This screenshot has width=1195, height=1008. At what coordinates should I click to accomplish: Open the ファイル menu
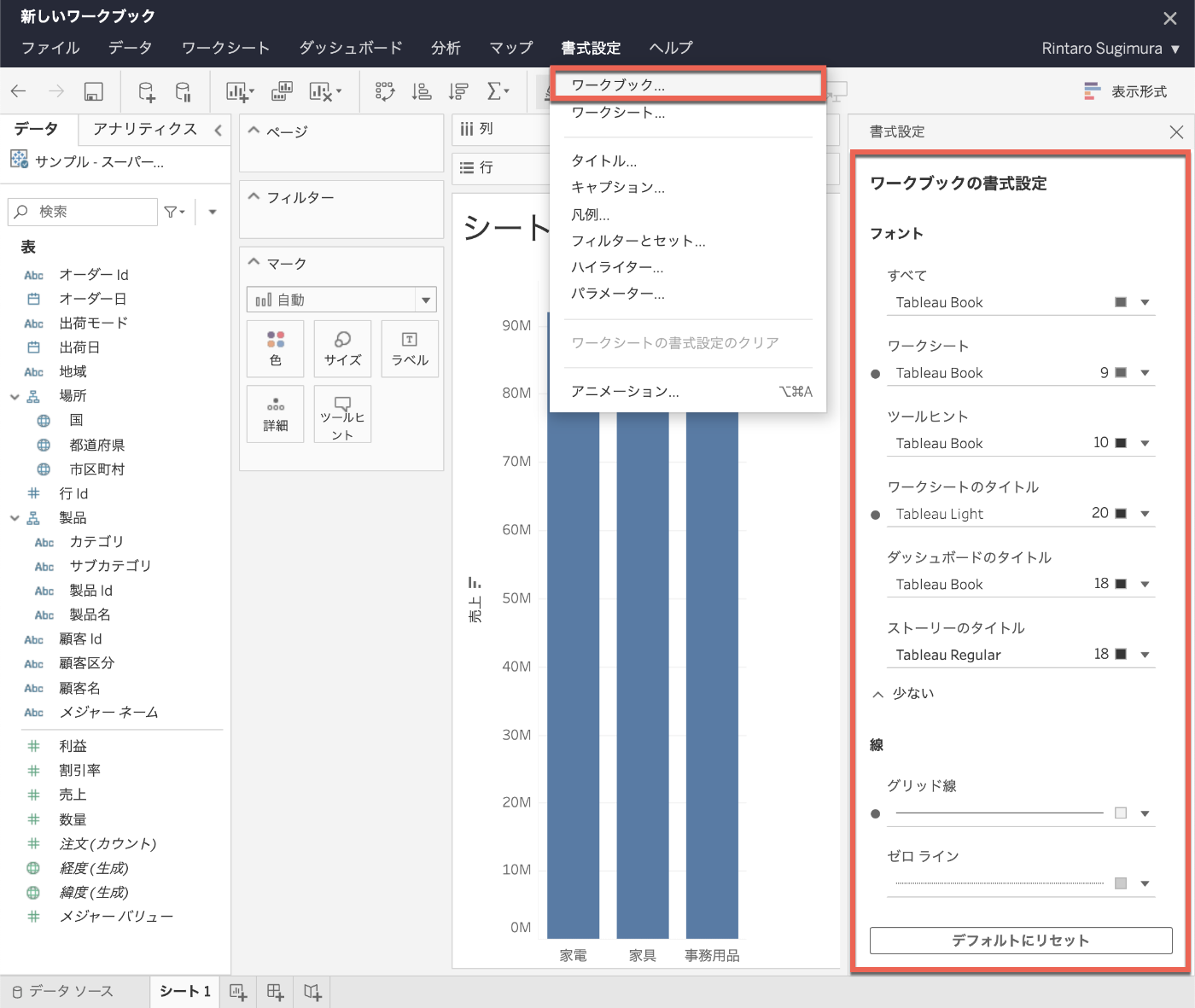tap(50, 48)
